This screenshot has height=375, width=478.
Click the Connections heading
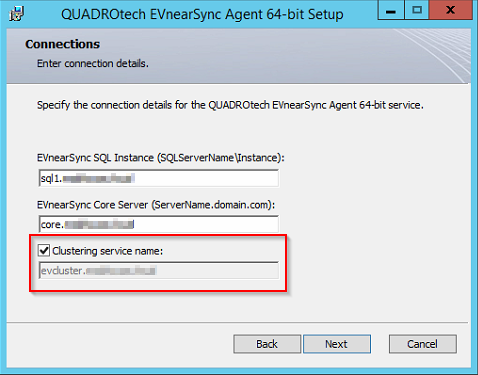(63, 44)
